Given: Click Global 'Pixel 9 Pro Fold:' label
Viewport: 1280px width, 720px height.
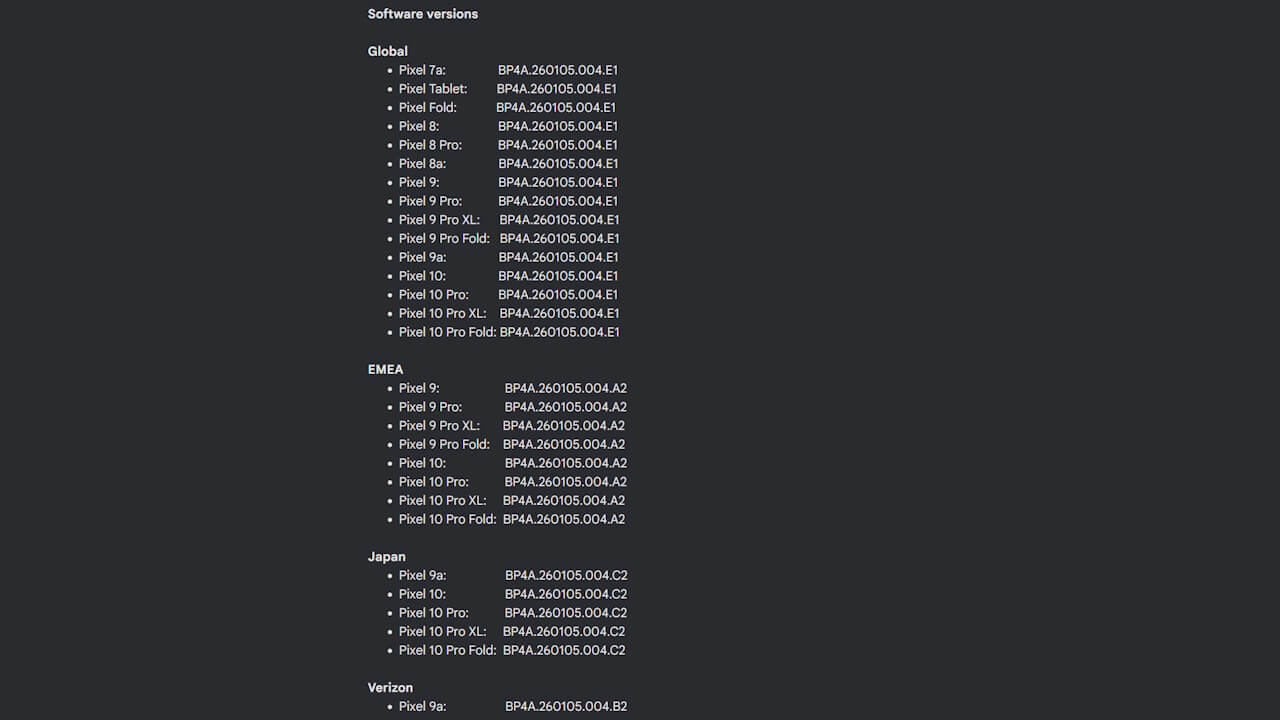Looking at the screenshot, I should (x=444, y=238).
